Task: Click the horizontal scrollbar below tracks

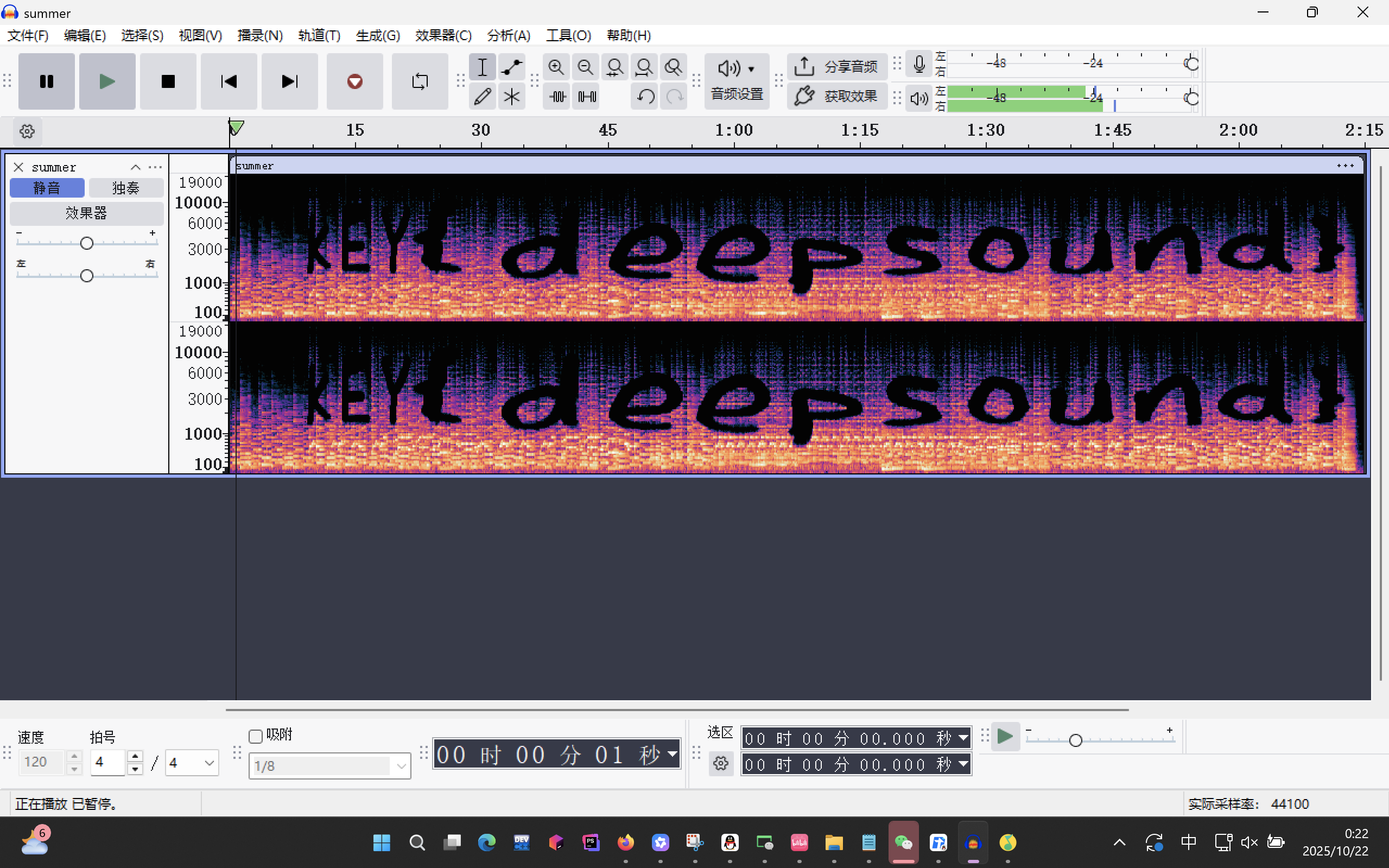Action: click(x=677, y=709)
